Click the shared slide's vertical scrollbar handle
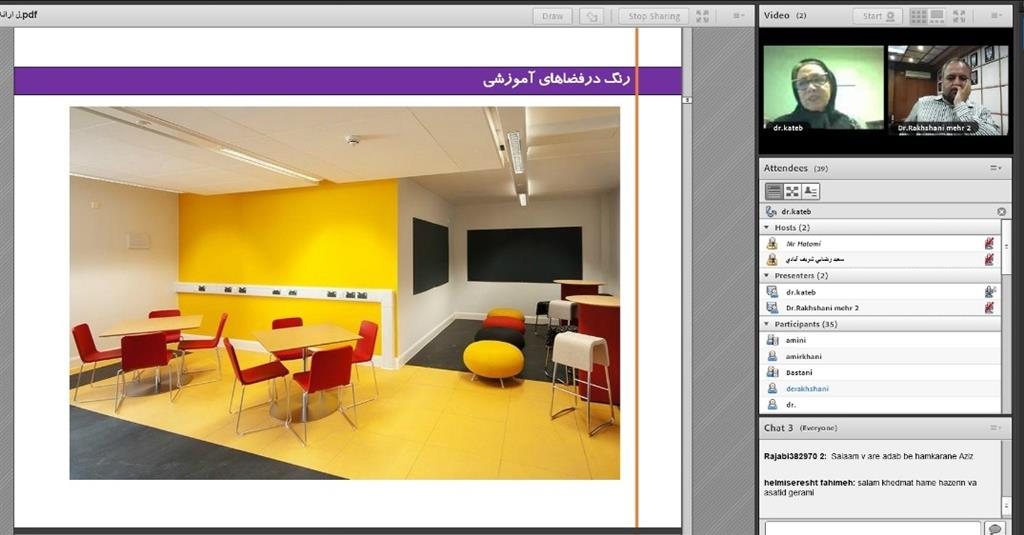This screenshot has width=1024, height=535. [x=687, y=100]
